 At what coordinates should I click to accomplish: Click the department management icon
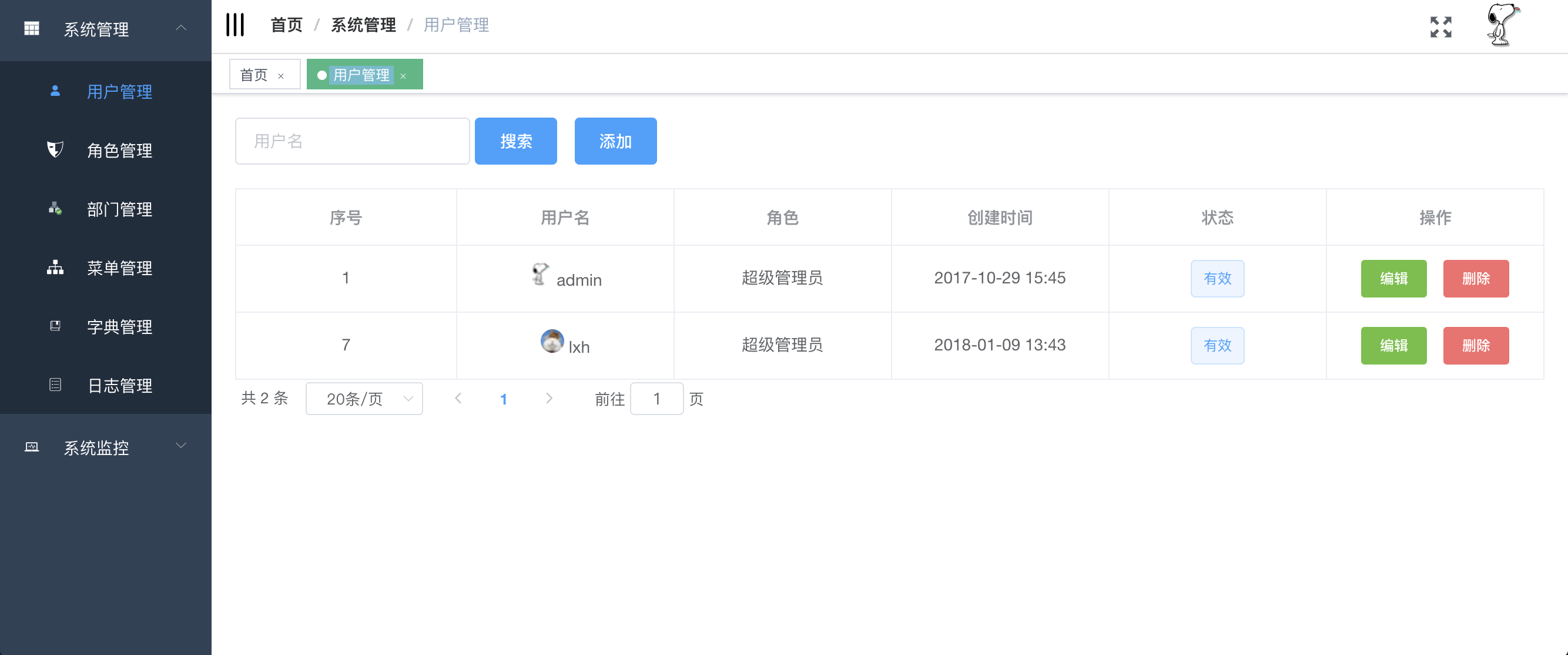click(x=55, y=209)
